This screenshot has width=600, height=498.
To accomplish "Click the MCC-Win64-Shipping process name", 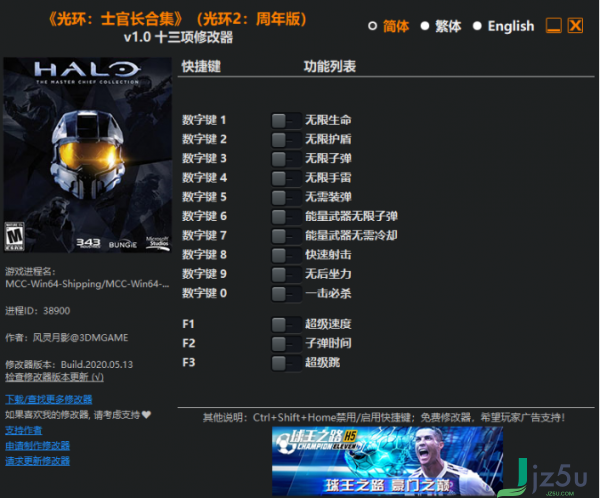I will (x=87, y=284).
